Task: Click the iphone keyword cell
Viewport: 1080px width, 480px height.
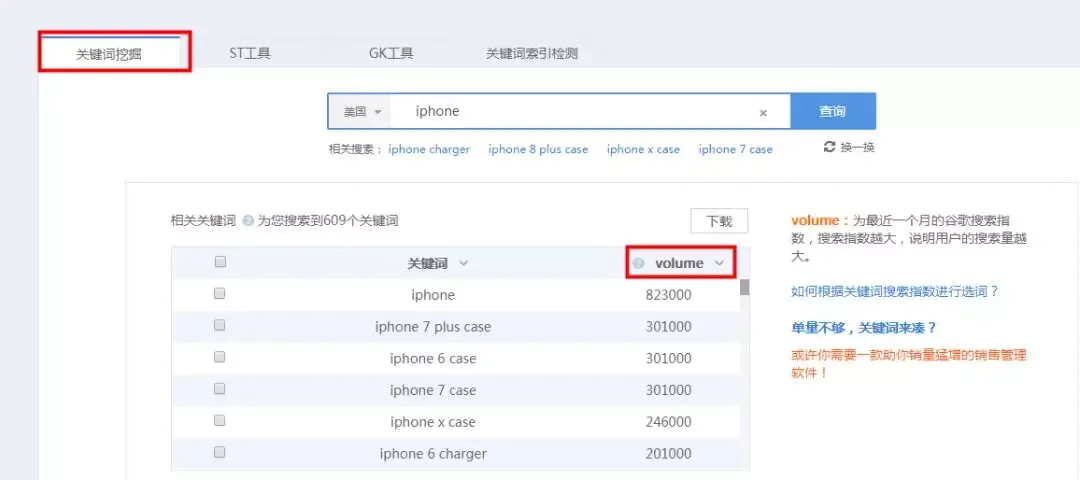Action: [433, 295]
